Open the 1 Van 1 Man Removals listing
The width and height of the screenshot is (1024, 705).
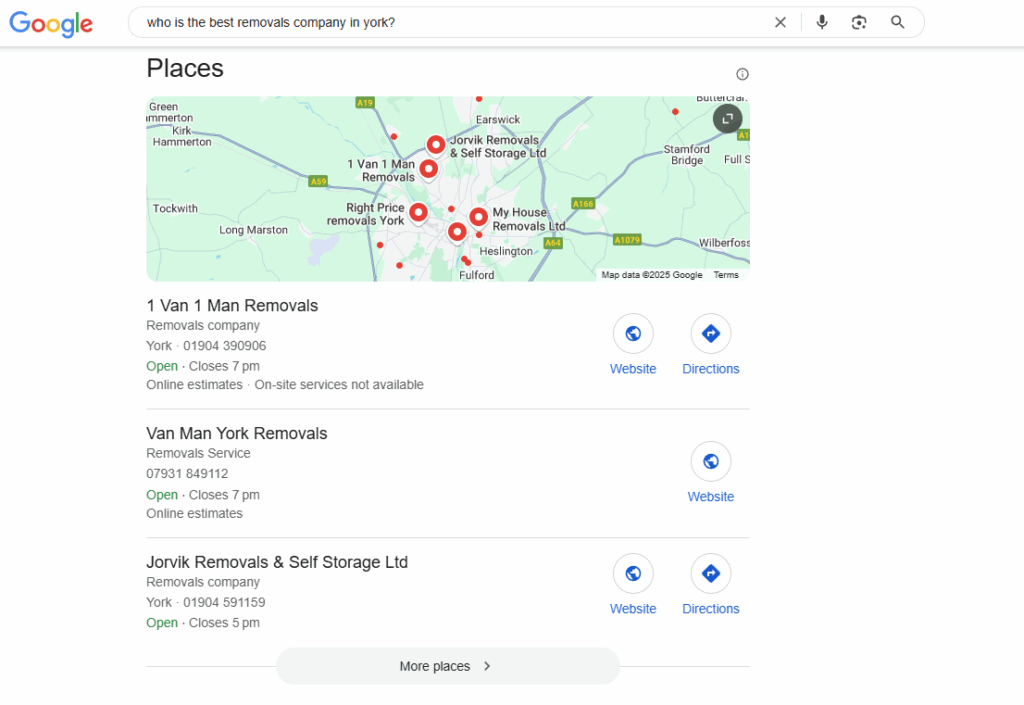pos(232,306)
